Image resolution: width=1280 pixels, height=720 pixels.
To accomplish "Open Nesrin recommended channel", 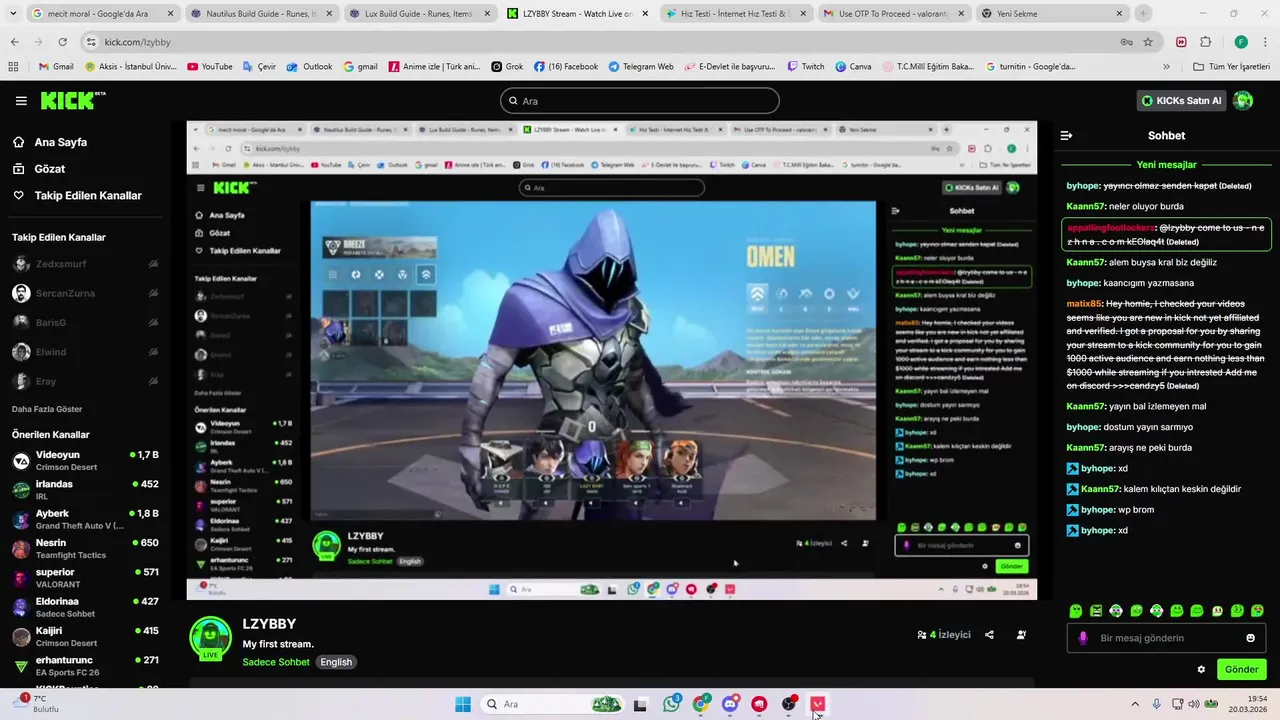I will point(84,549).
